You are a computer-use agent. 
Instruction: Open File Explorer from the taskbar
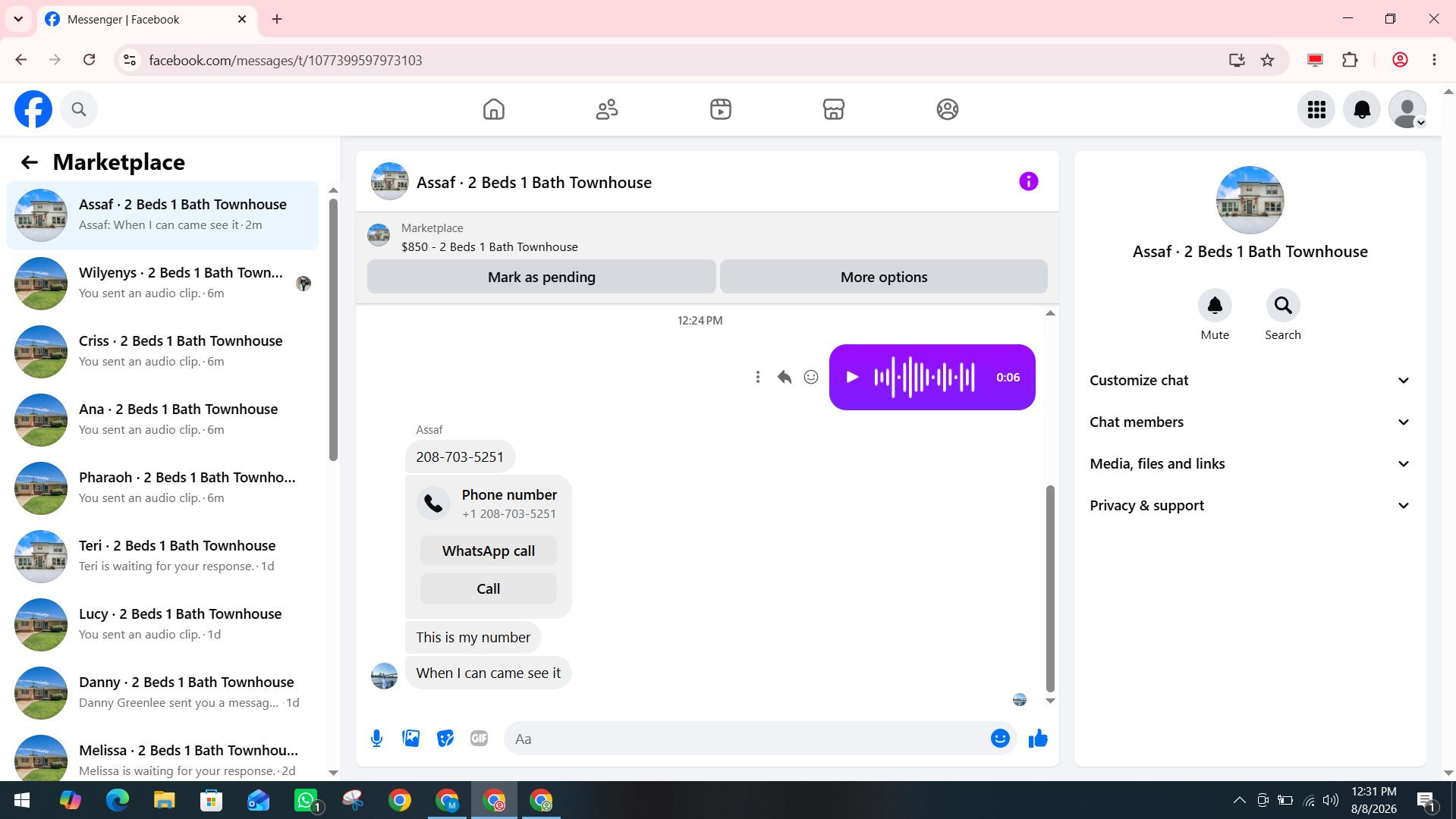tap(164, 800)
